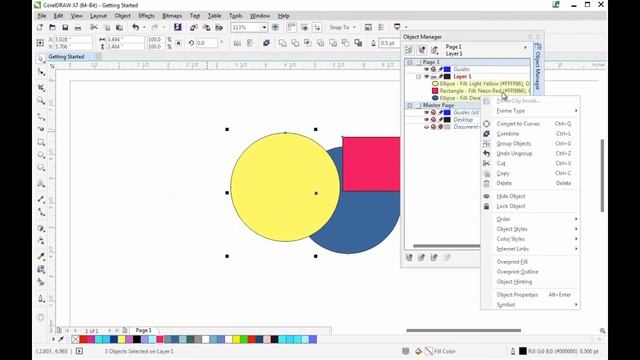Click Show Object Properties icon in Object Manager

tap(409, 50)
